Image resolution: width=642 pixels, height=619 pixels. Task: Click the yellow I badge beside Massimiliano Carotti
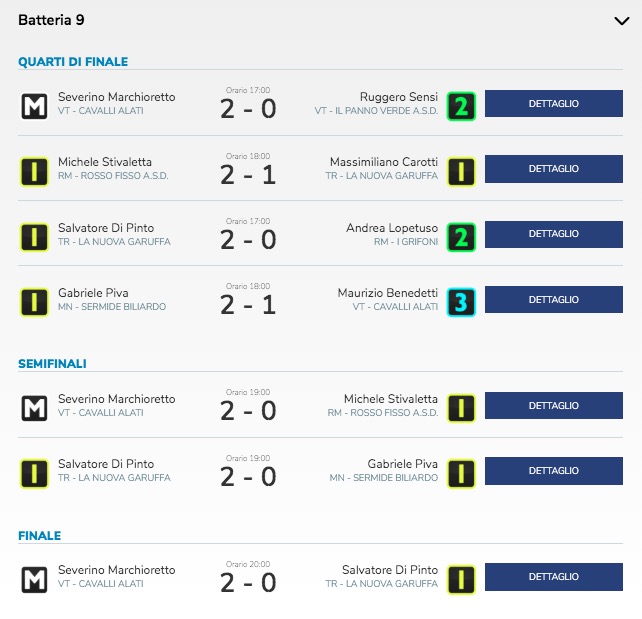(461, 172)
